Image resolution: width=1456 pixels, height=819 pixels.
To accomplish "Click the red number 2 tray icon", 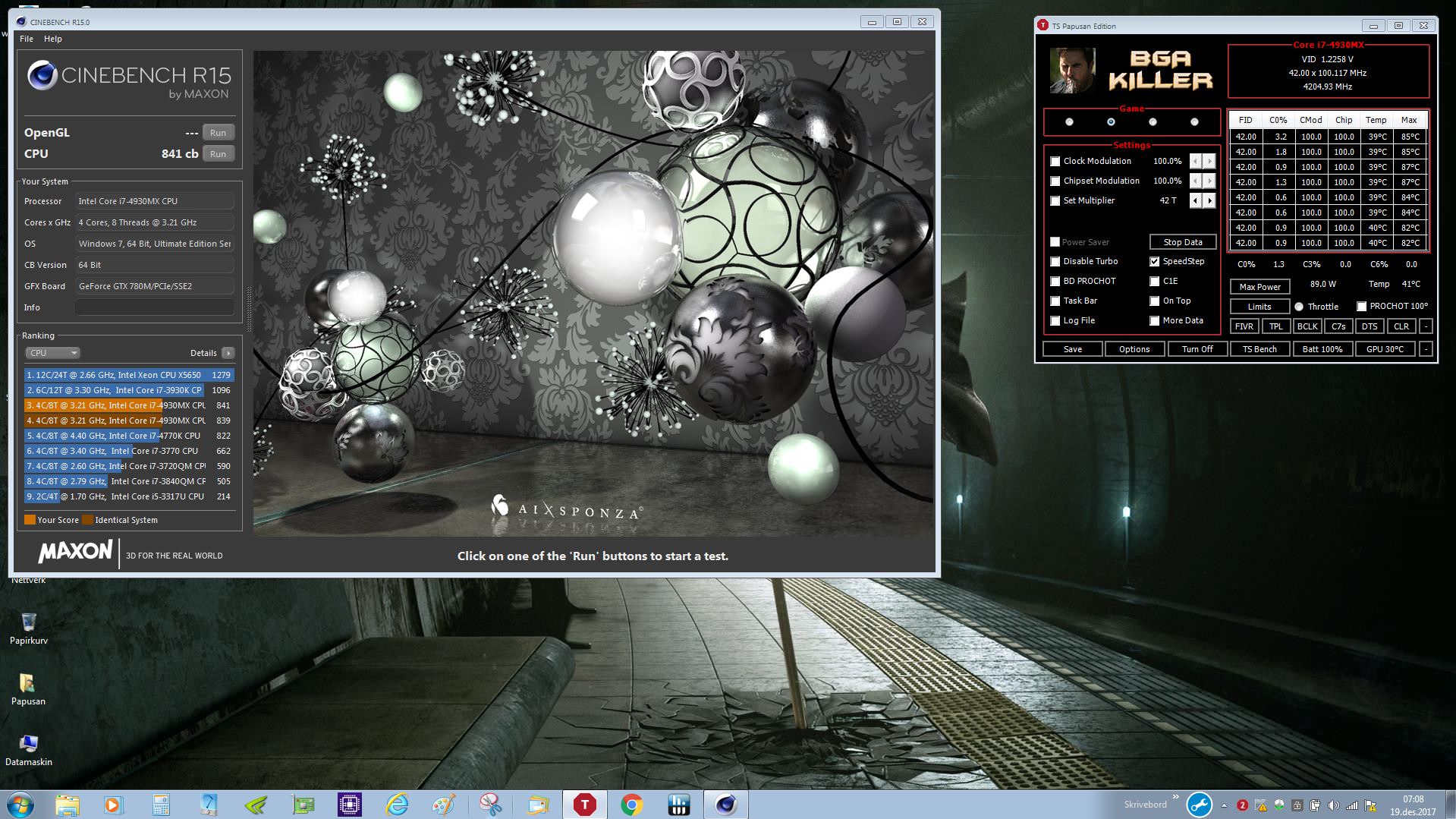I will [x=1242, y=805].
